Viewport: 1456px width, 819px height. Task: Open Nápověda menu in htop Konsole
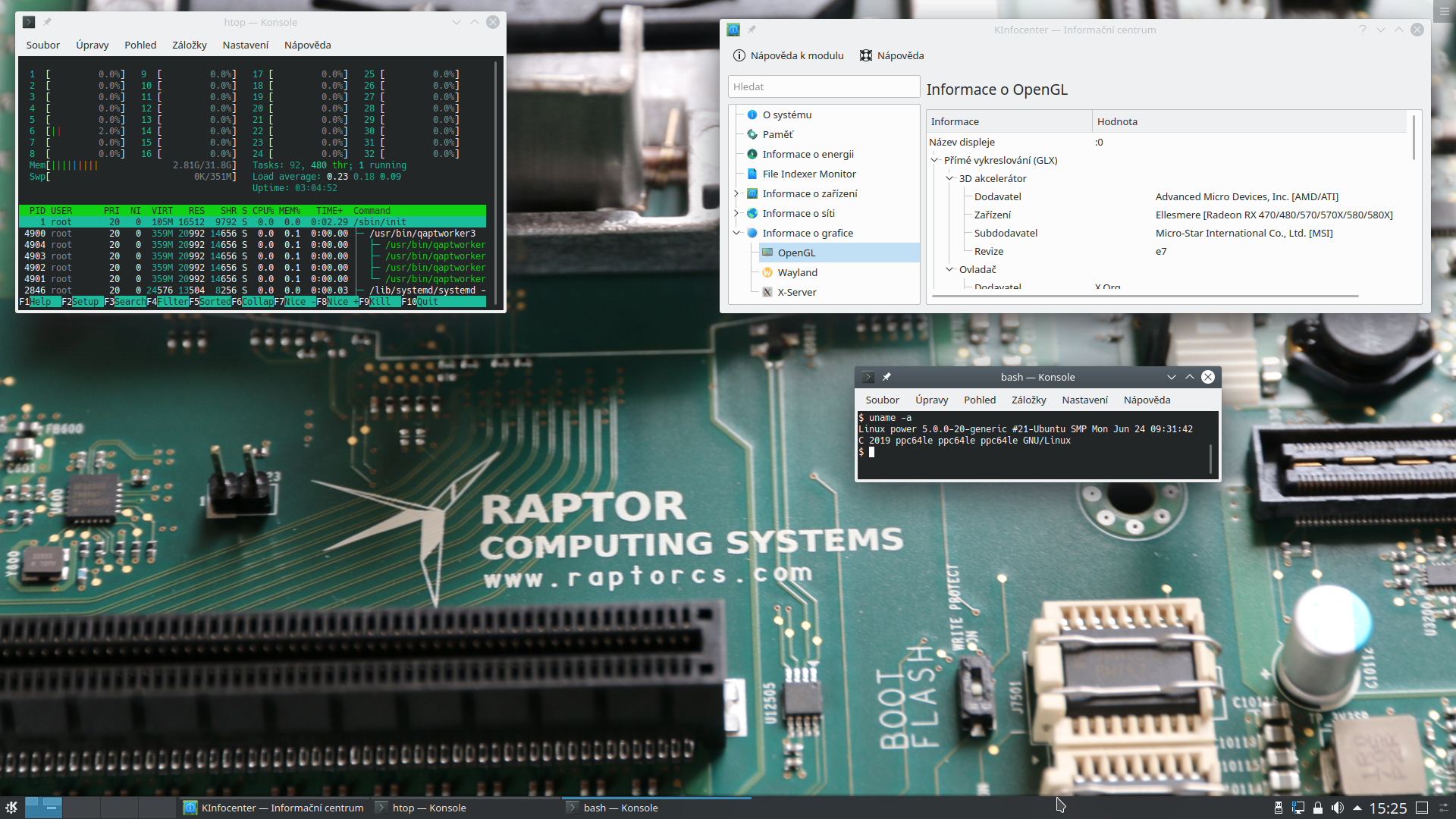(x=307, y=45)
